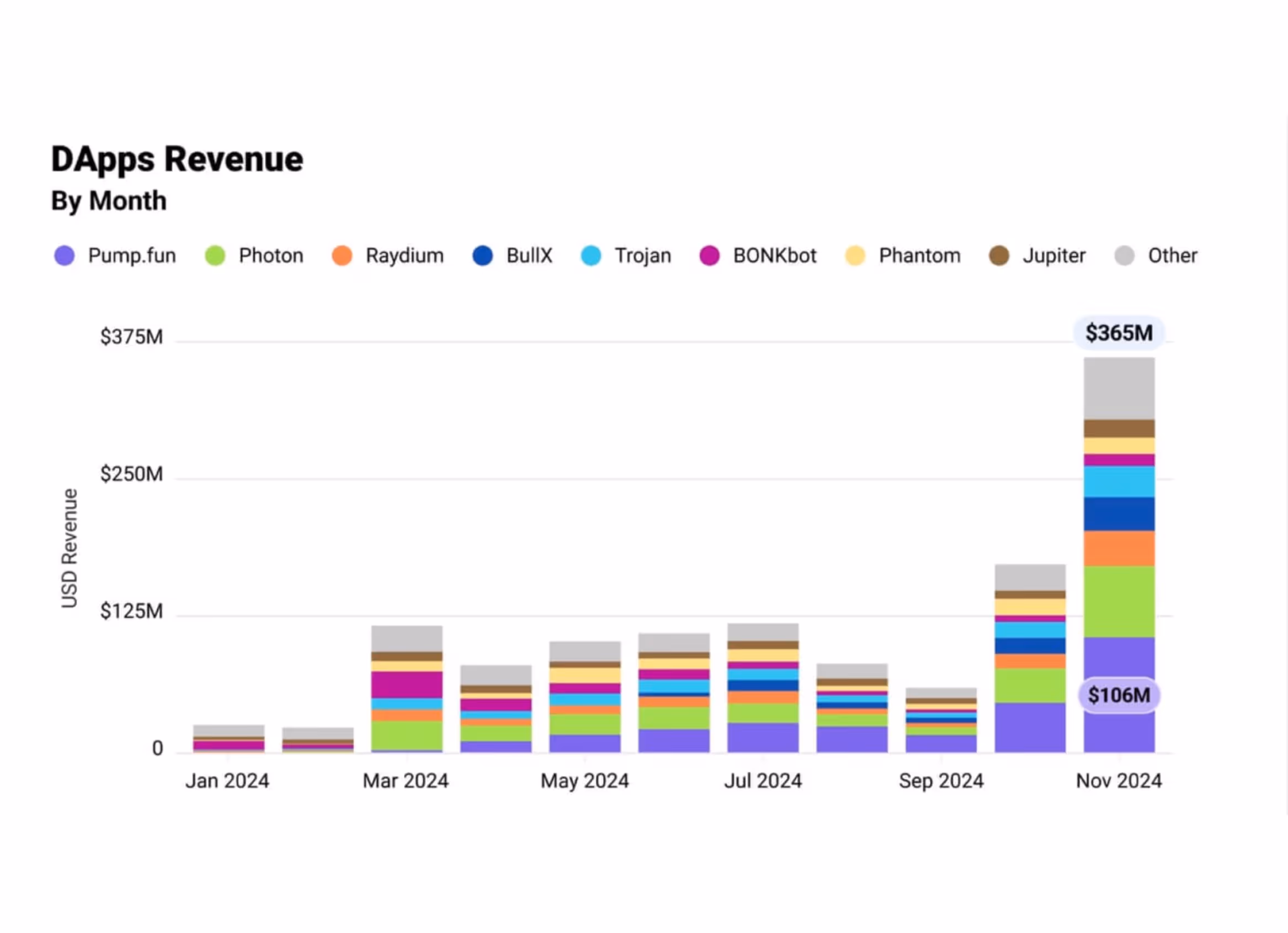Click the Phantom yellow legend dot
1288x933 pixels.
tap(855, 255)
